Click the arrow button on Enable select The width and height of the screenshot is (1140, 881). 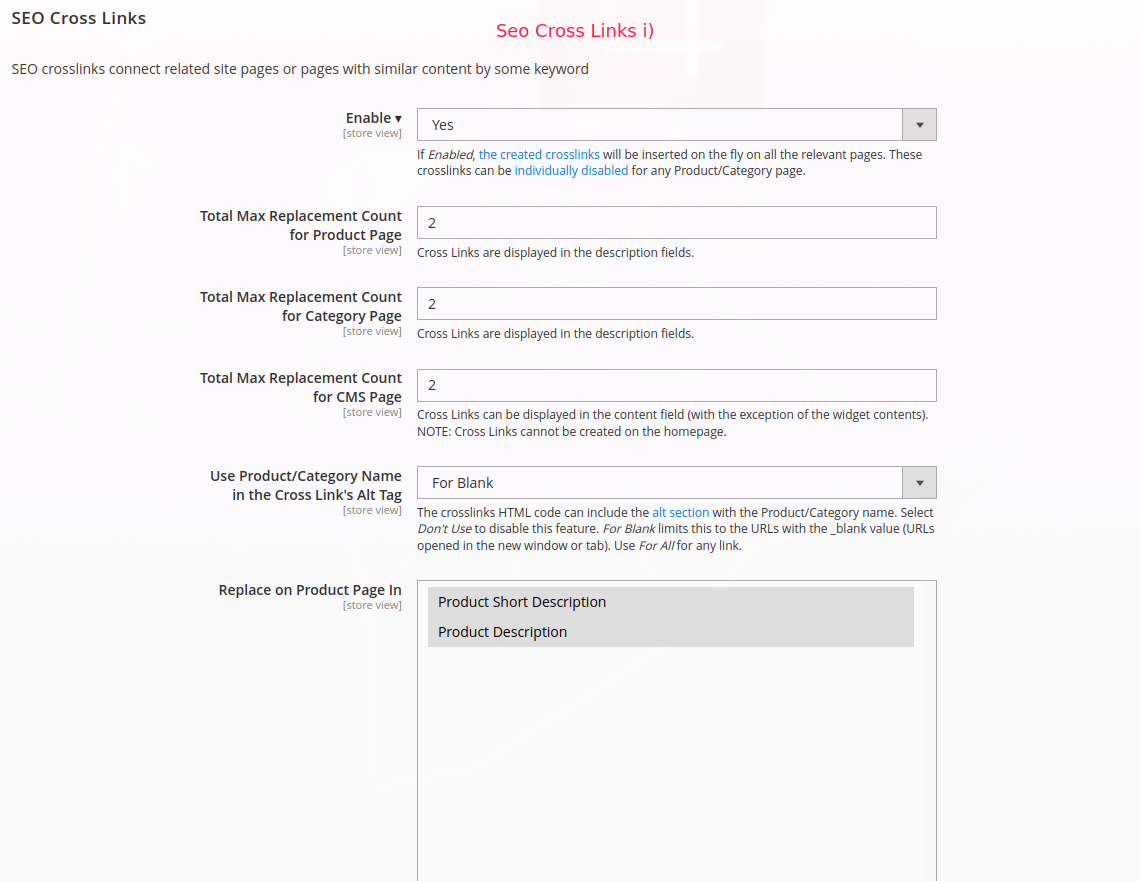pyautogui.click(x=919, y=125)
